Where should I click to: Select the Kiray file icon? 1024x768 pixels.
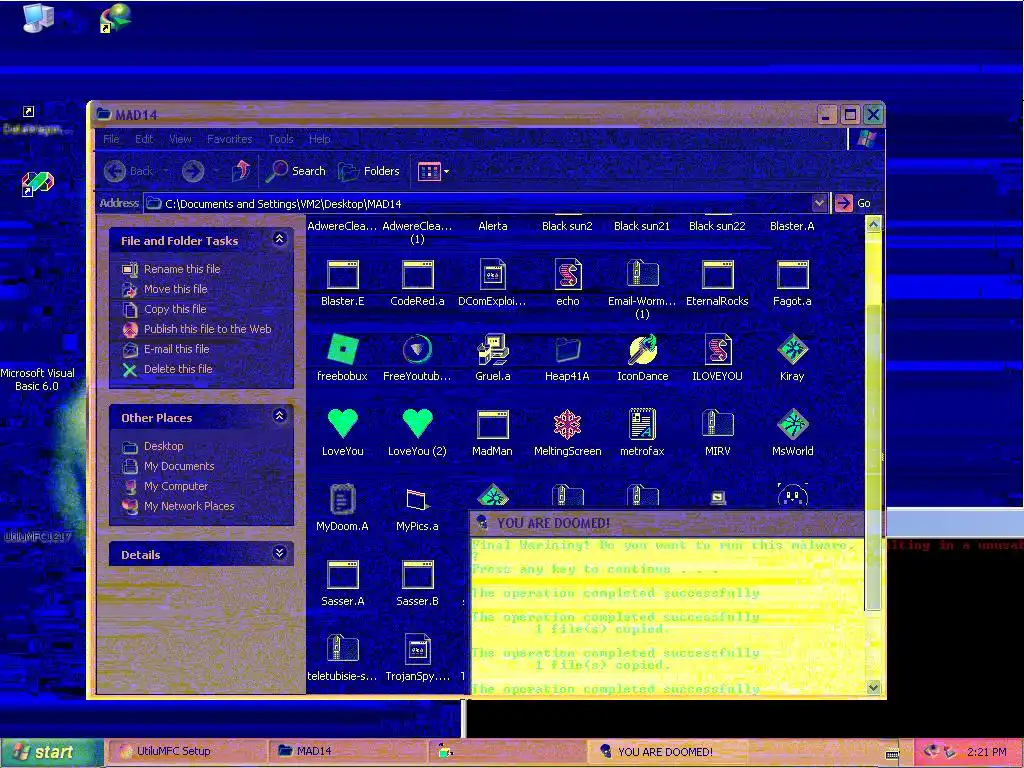[792, 349]
